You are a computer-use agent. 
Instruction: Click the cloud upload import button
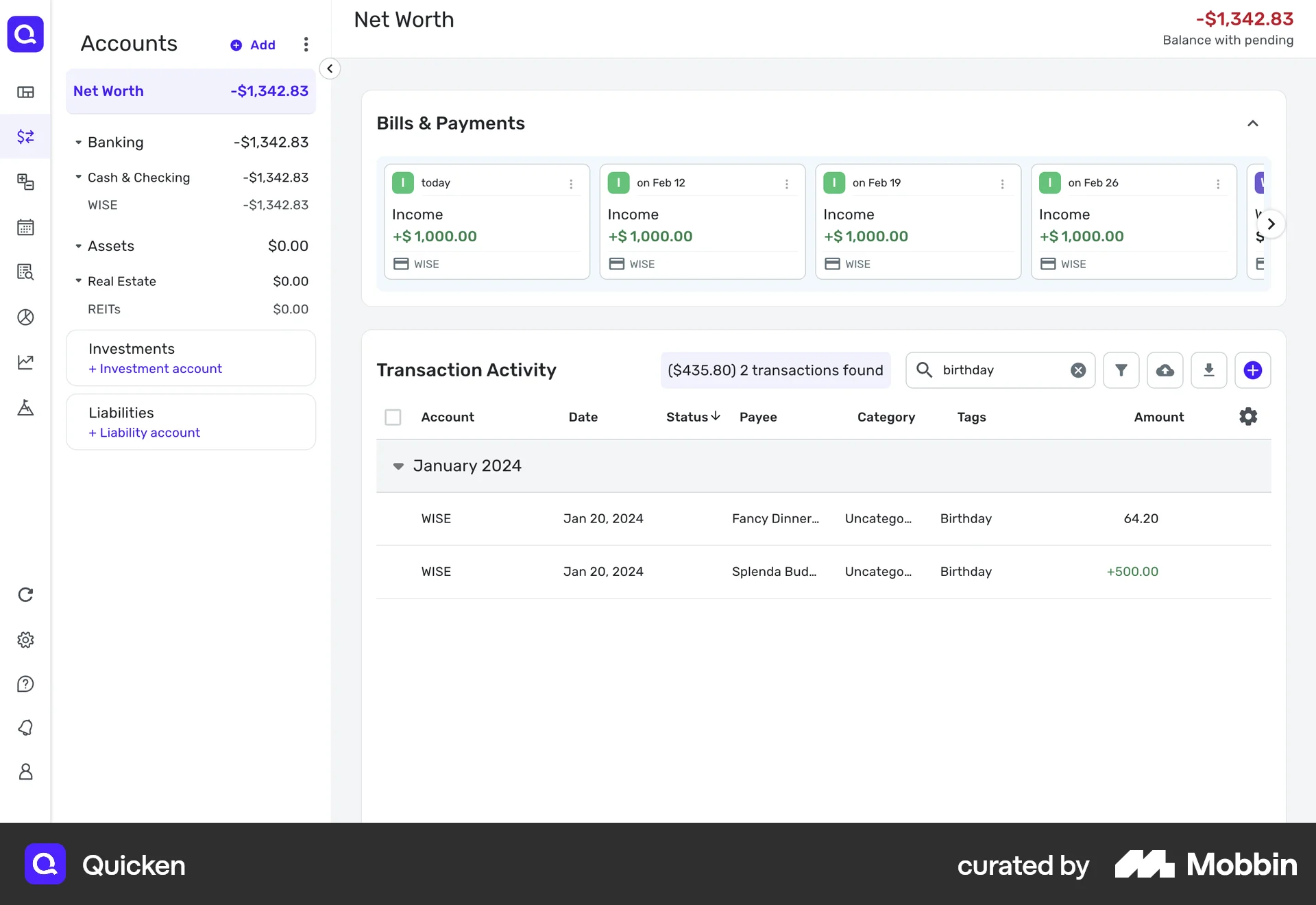[x=1165, y=370]
